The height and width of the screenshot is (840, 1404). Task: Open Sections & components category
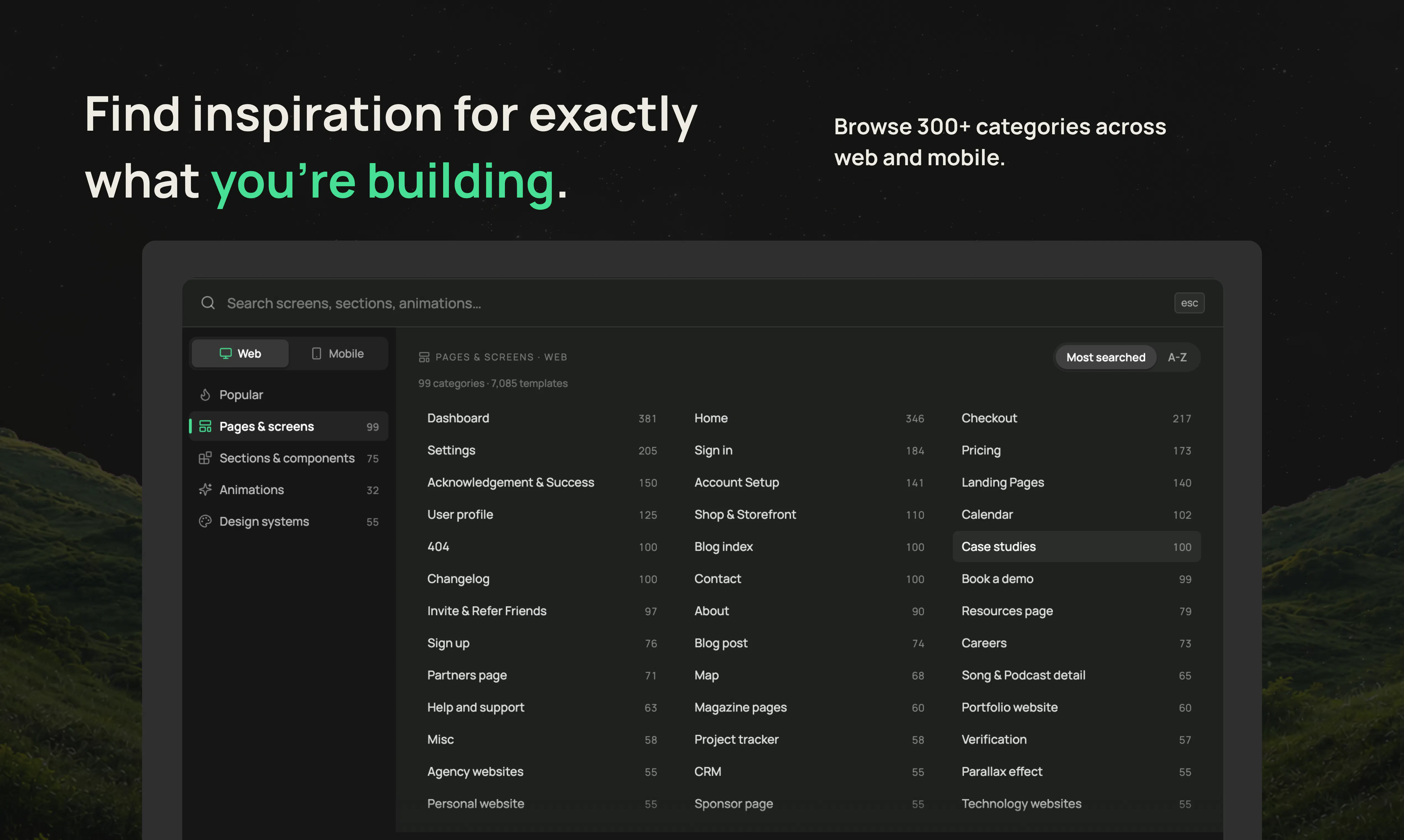pos(289,458)
